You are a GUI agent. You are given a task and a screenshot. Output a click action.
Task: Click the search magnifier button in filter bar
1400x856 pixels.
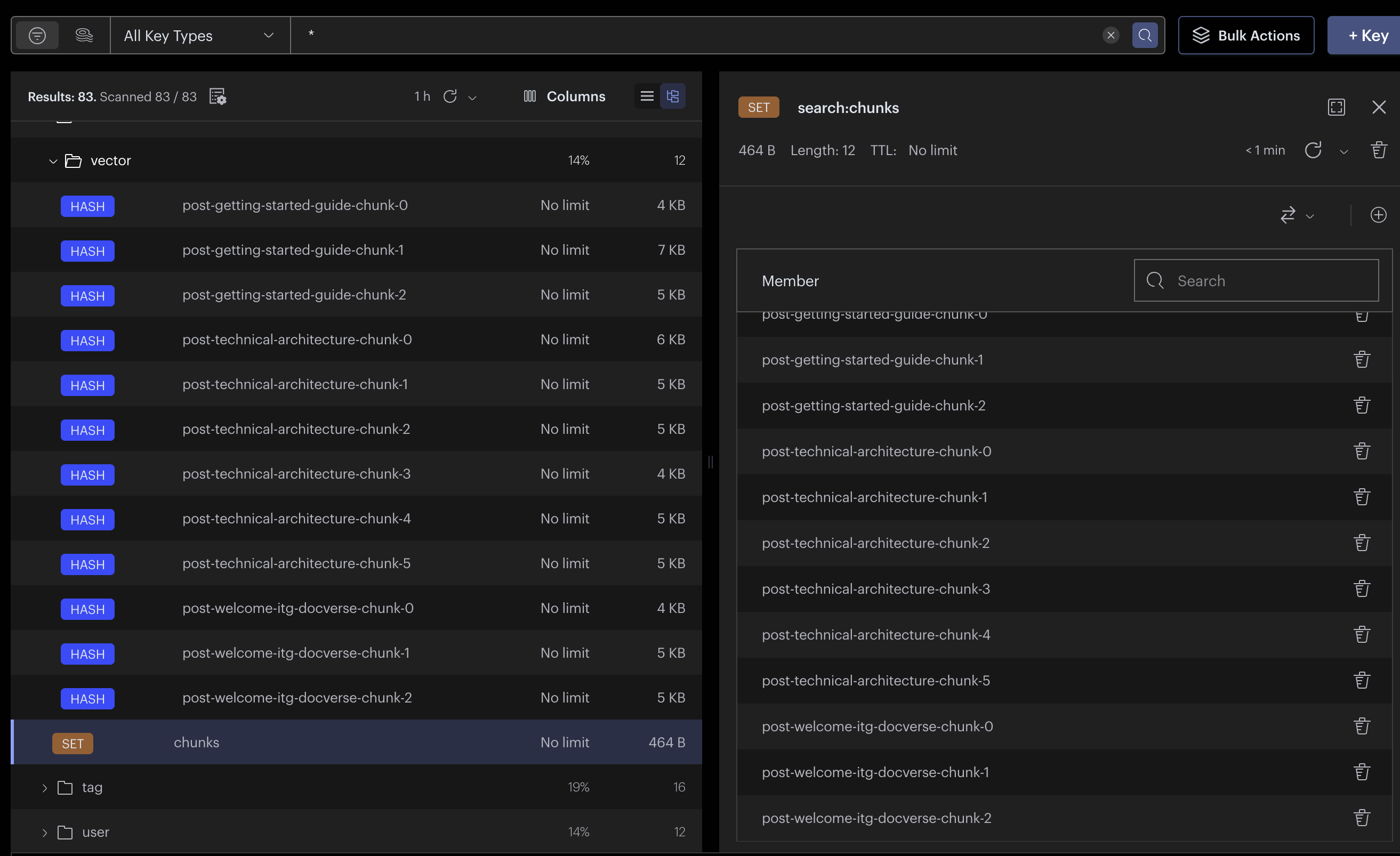(x=1144, y=35)
